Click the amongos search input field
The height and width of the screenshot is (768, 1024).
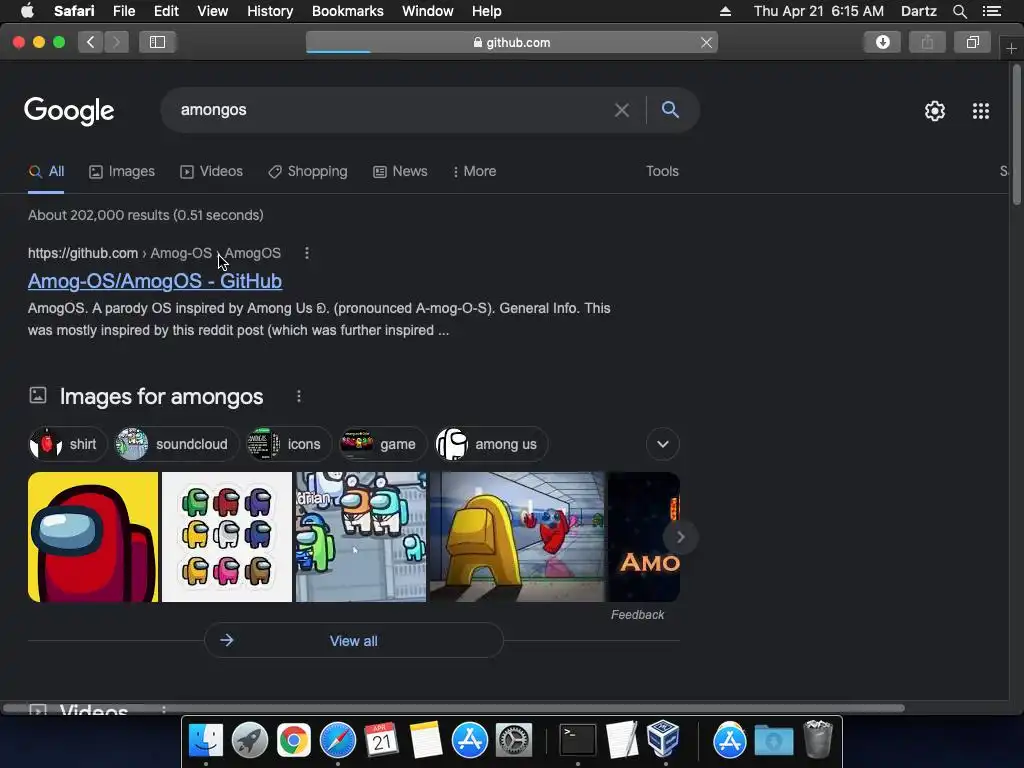[392, 110]
